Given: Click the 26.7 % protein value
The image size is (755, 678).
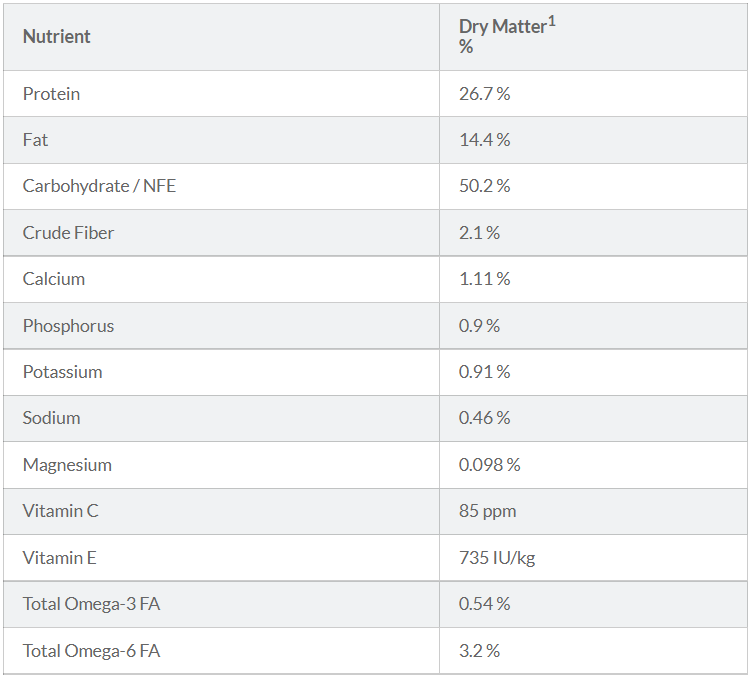Looking at the screenshot, I should [484, 94].
